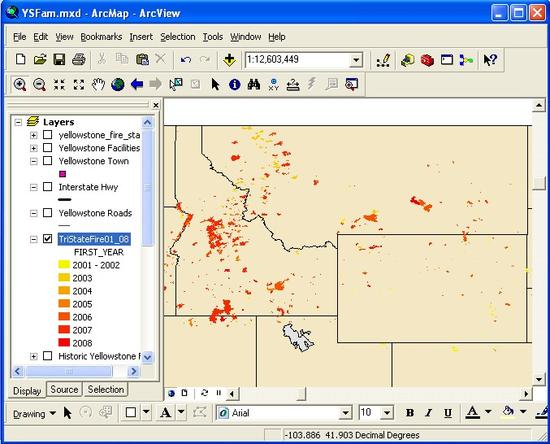550x444 pixels.
Task: Click the 2001 - 2002 yellow swatch
Action: point(64,264)
